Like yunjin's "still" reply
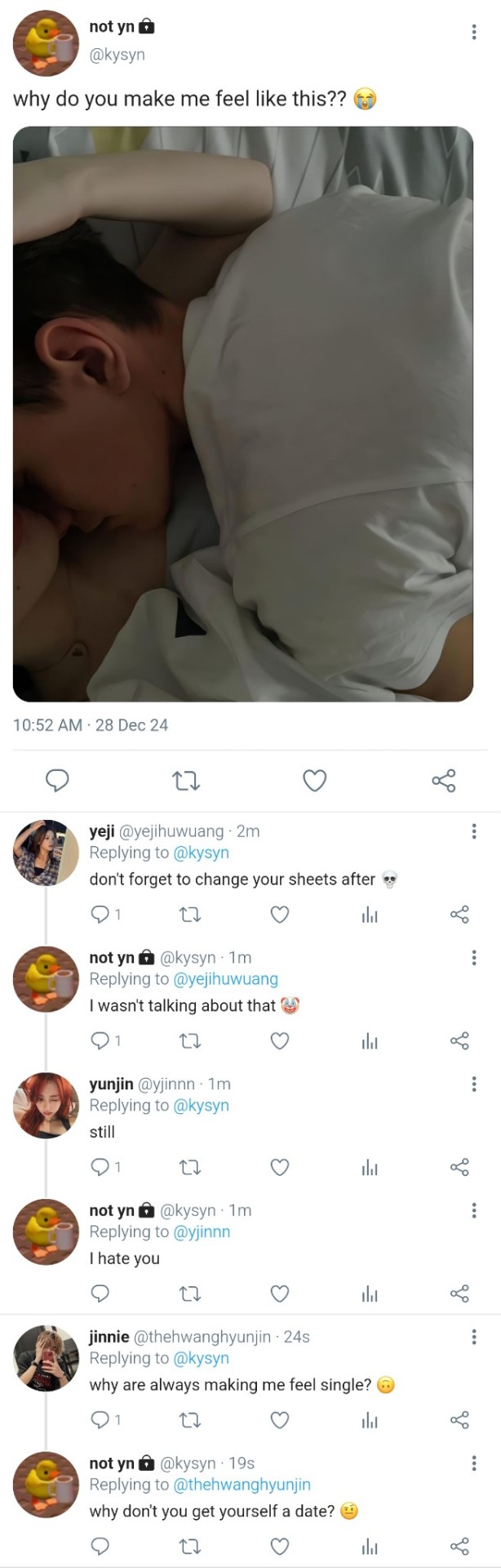Screen dimensions: 501x1568 coord(280,1167)
